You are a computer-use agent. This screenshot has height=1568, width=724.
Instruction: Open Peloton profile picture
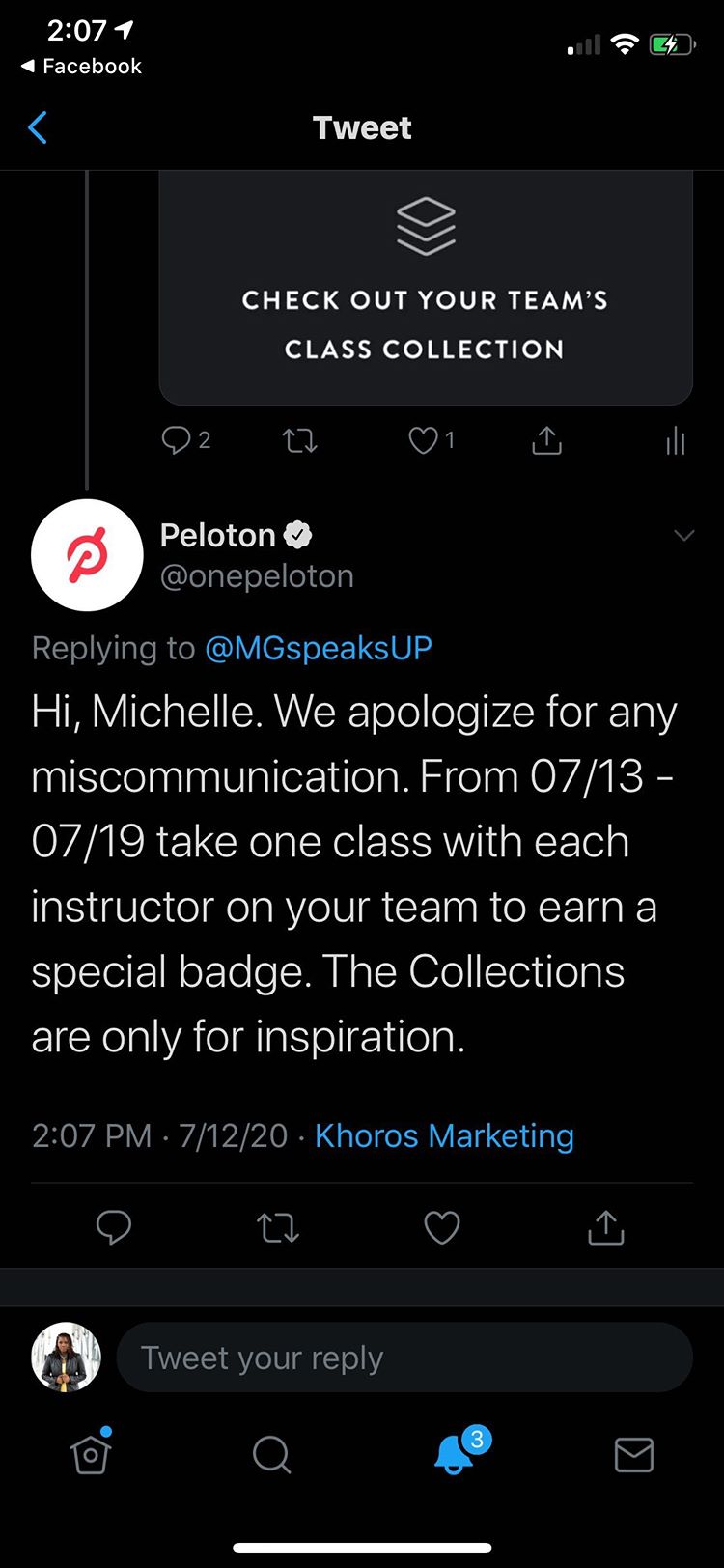point(87,555)
